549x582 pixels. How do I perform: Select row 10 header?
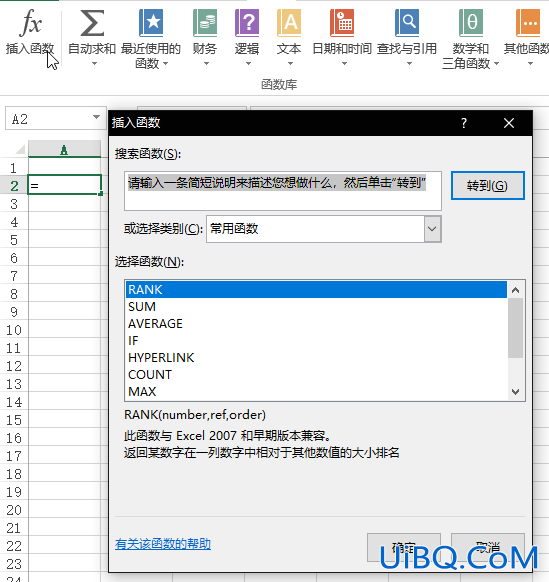[x=14, y=330]
